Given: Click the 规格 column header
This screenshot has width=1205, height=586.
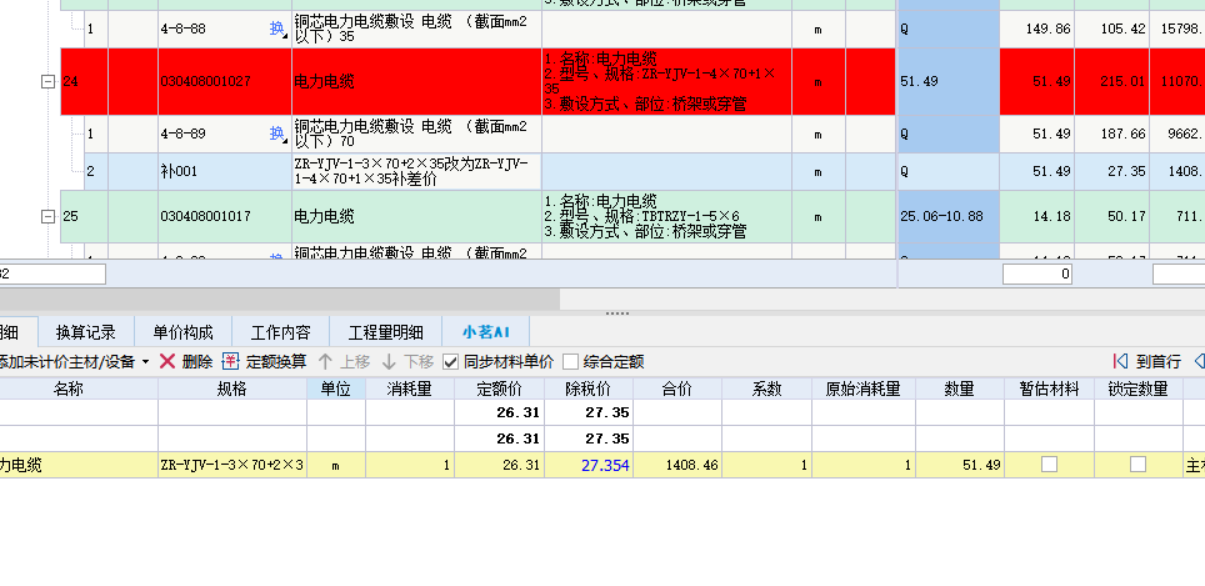Looking at the screenshot, I should (x=231, y=389).
